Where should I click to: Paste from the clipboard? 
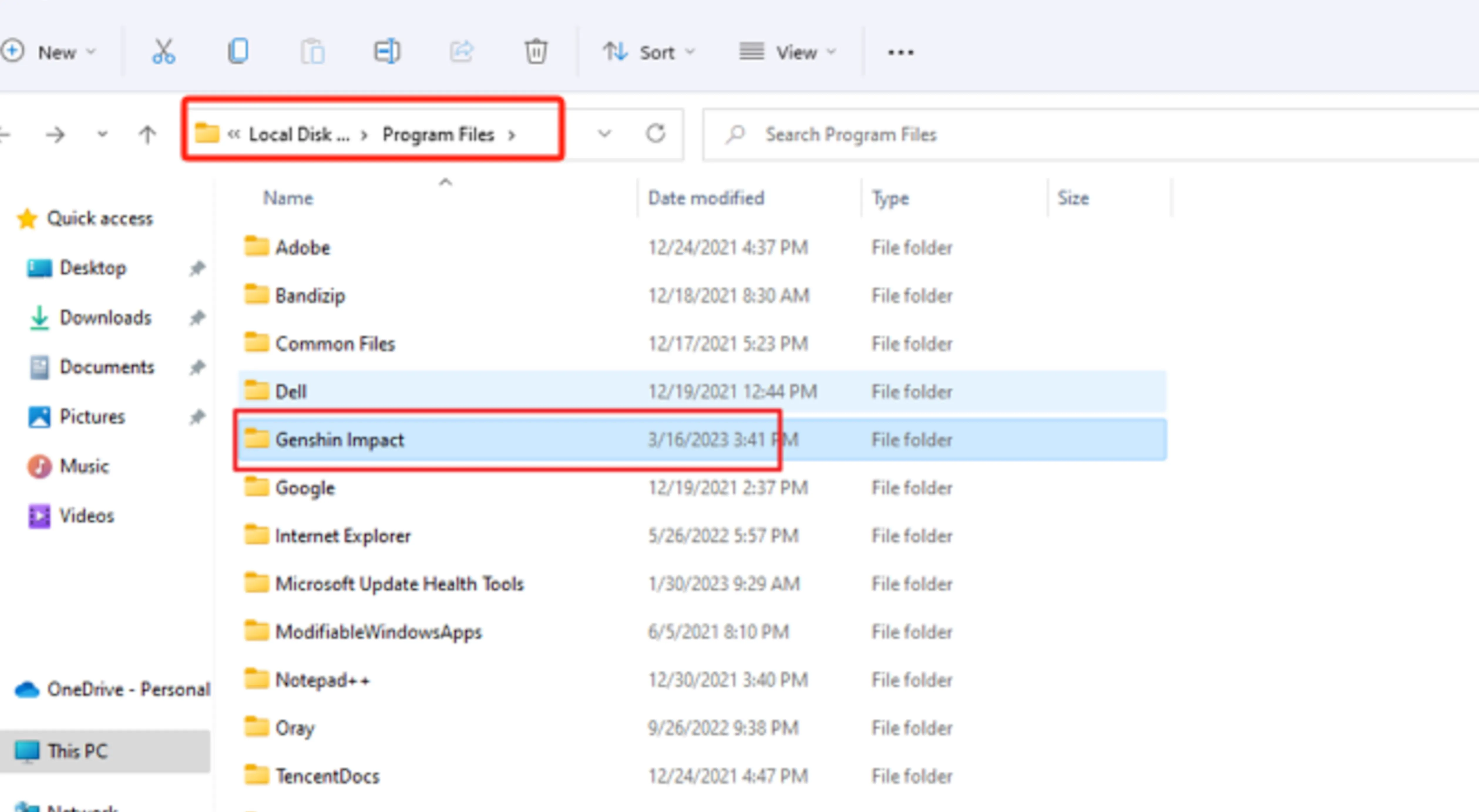[x=313, y=52]
